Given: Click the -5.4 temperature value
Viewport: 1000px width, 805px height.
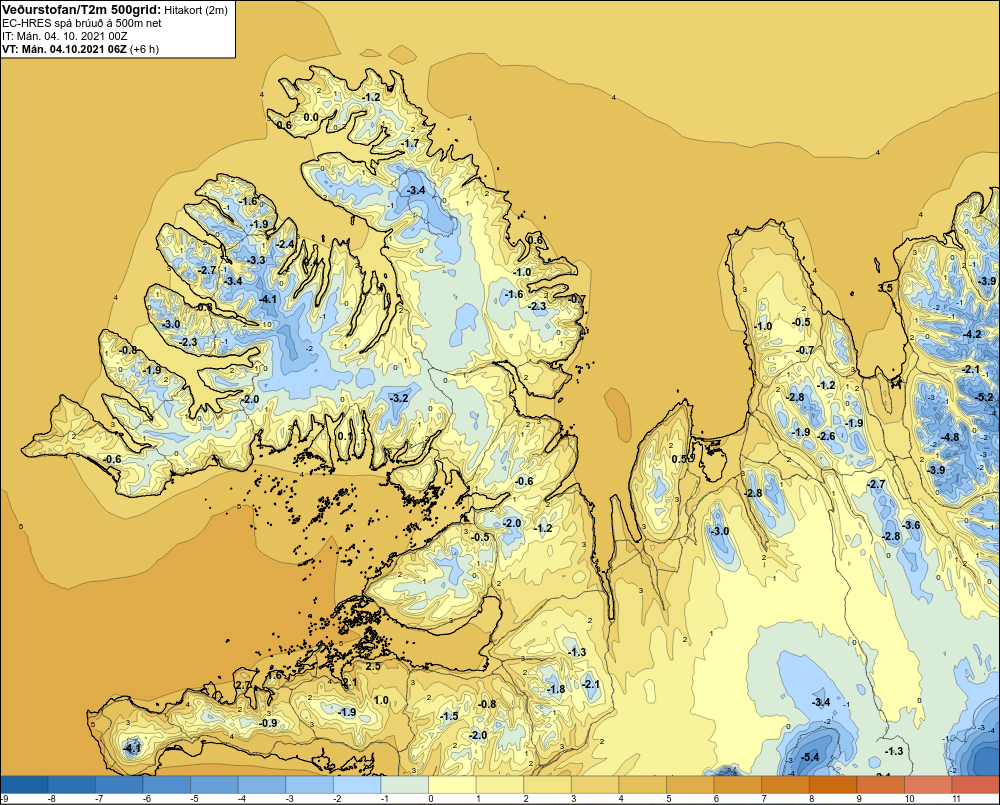Looking at the screenshot, I should 809,757.
